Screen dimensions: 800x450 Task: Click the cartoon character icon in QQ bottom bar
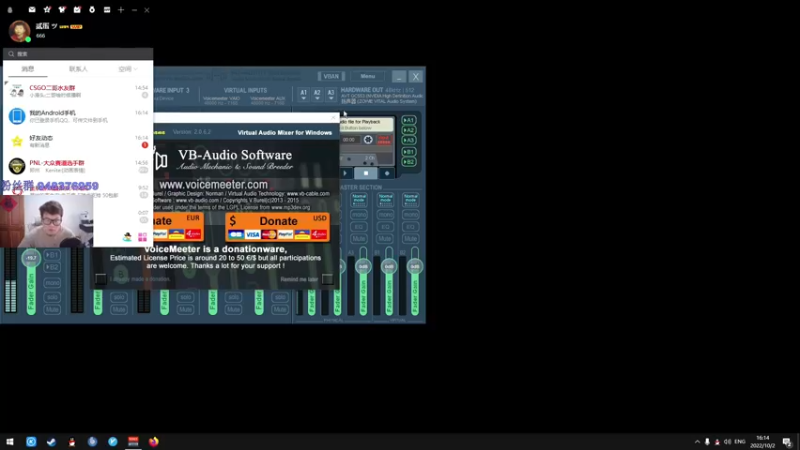(x=127, y=236)
